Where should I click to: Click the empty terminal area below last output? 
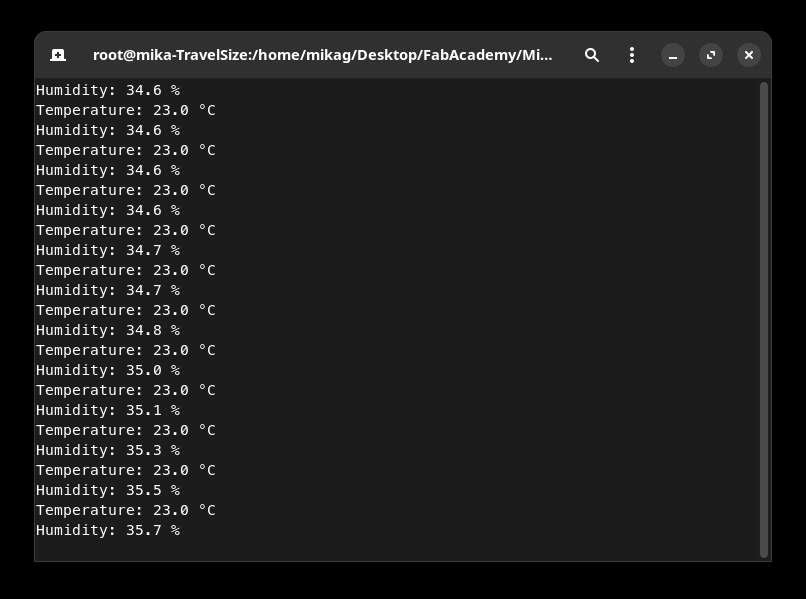pos(396,550)
